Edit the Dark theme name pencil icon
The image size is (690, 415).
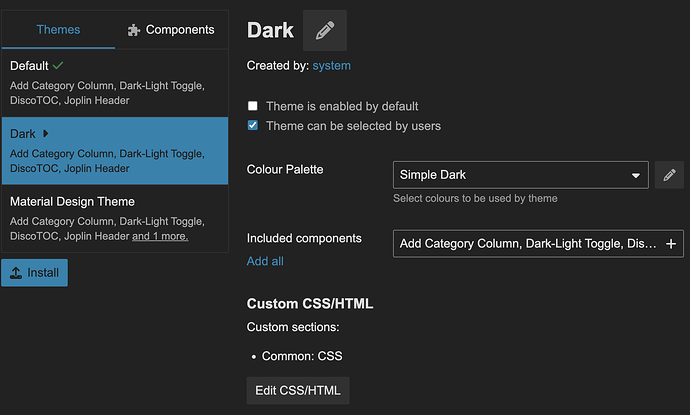tap(325, 30)
